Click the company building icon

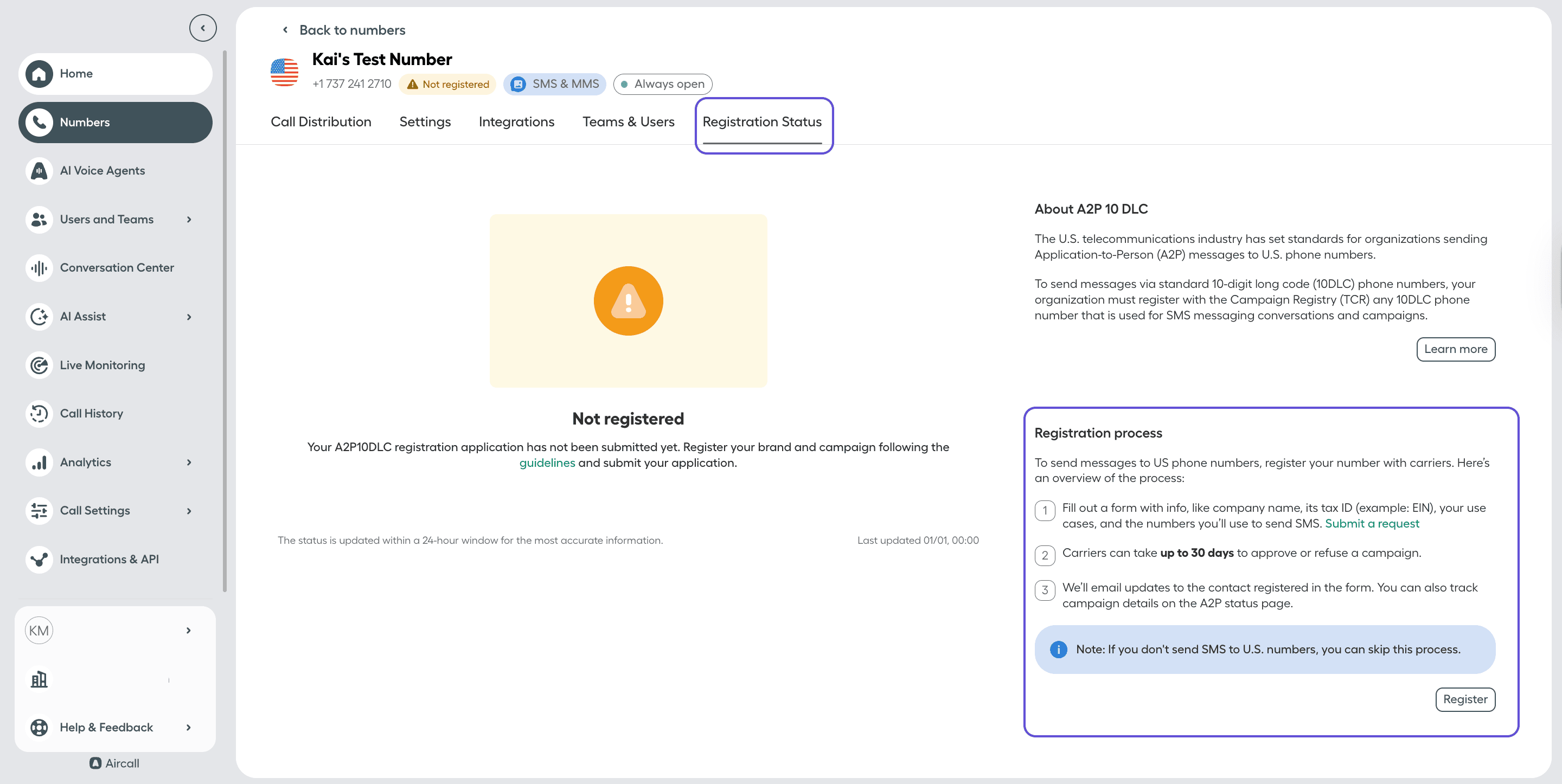(40, 679)
